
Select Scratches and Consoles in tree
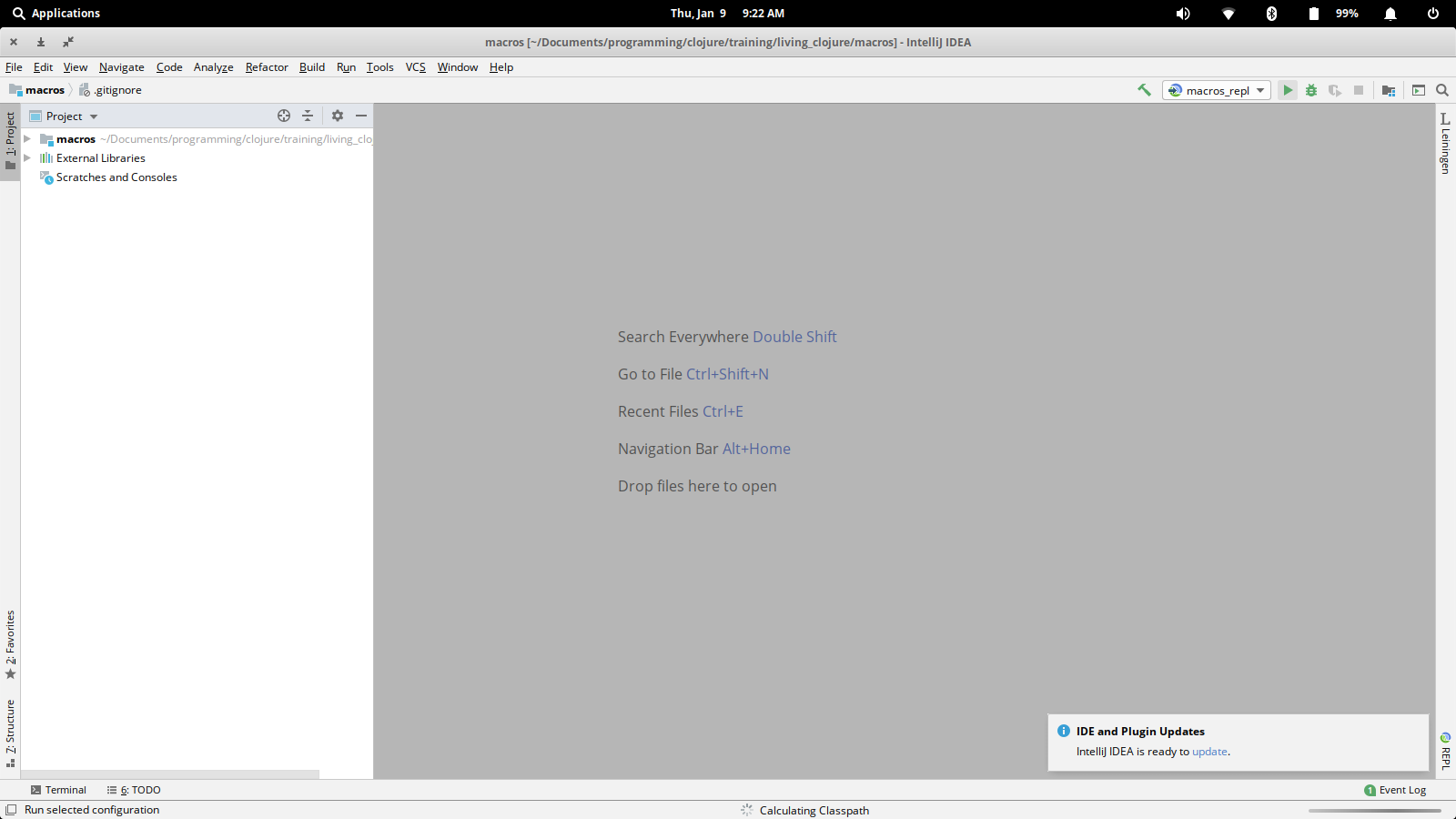116,177
